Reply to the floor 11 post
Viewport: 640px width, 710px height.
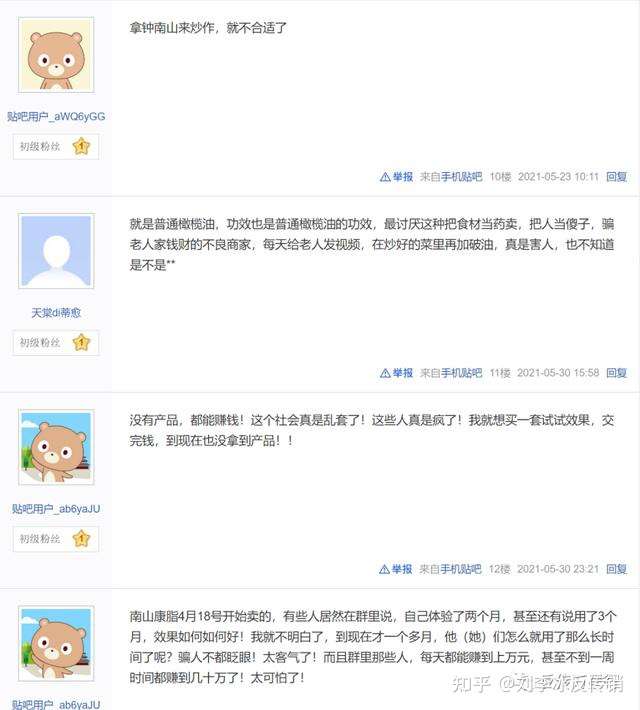616,373
